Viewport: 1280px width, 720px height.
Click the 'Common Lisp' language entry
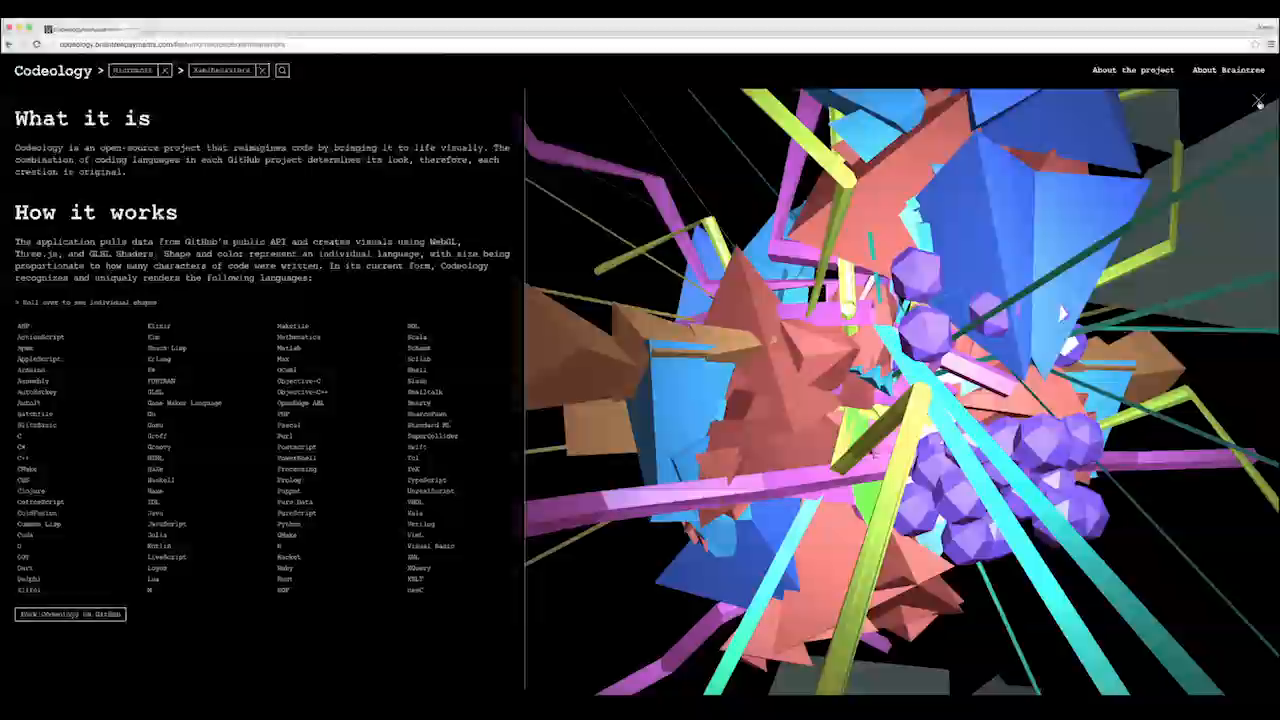(x=39, y=524)
